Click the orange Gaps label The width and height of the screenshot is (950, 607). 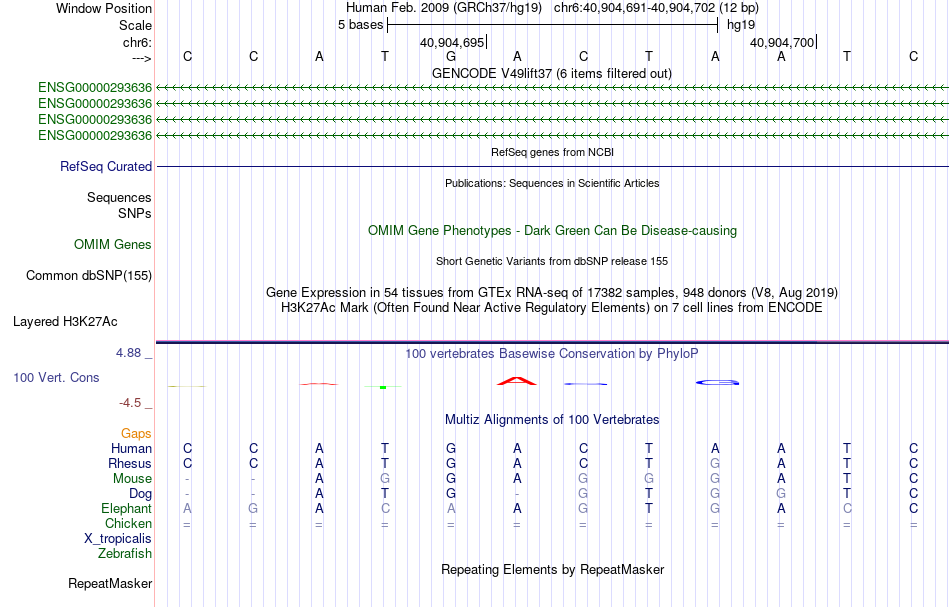pyautogui.click(x=136, y=433)
